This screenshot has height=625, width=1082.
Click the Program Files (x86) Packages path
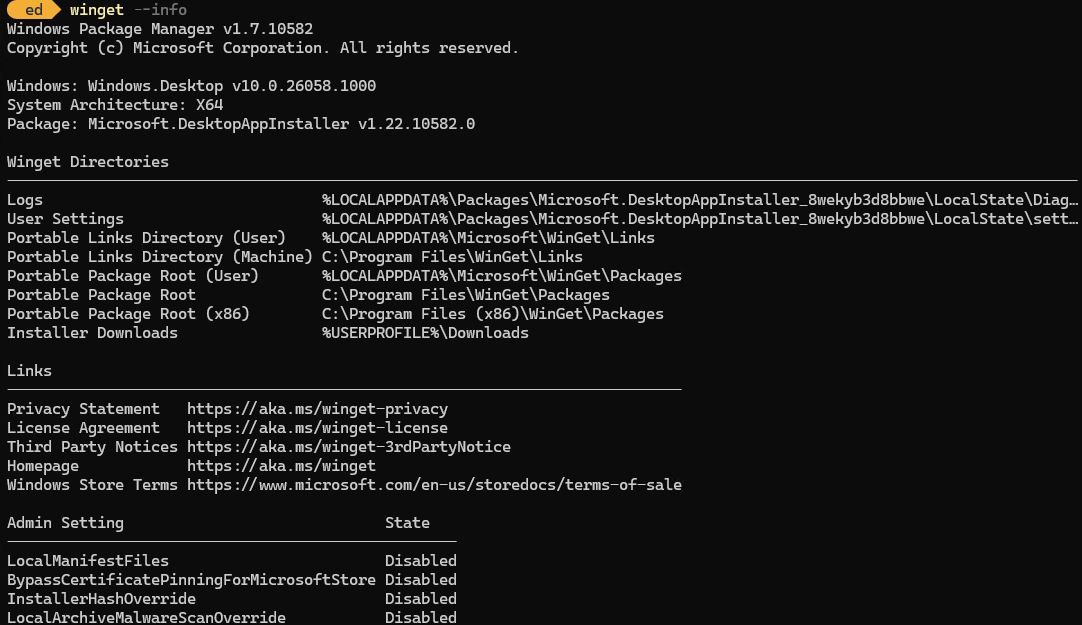click(493, 314)
